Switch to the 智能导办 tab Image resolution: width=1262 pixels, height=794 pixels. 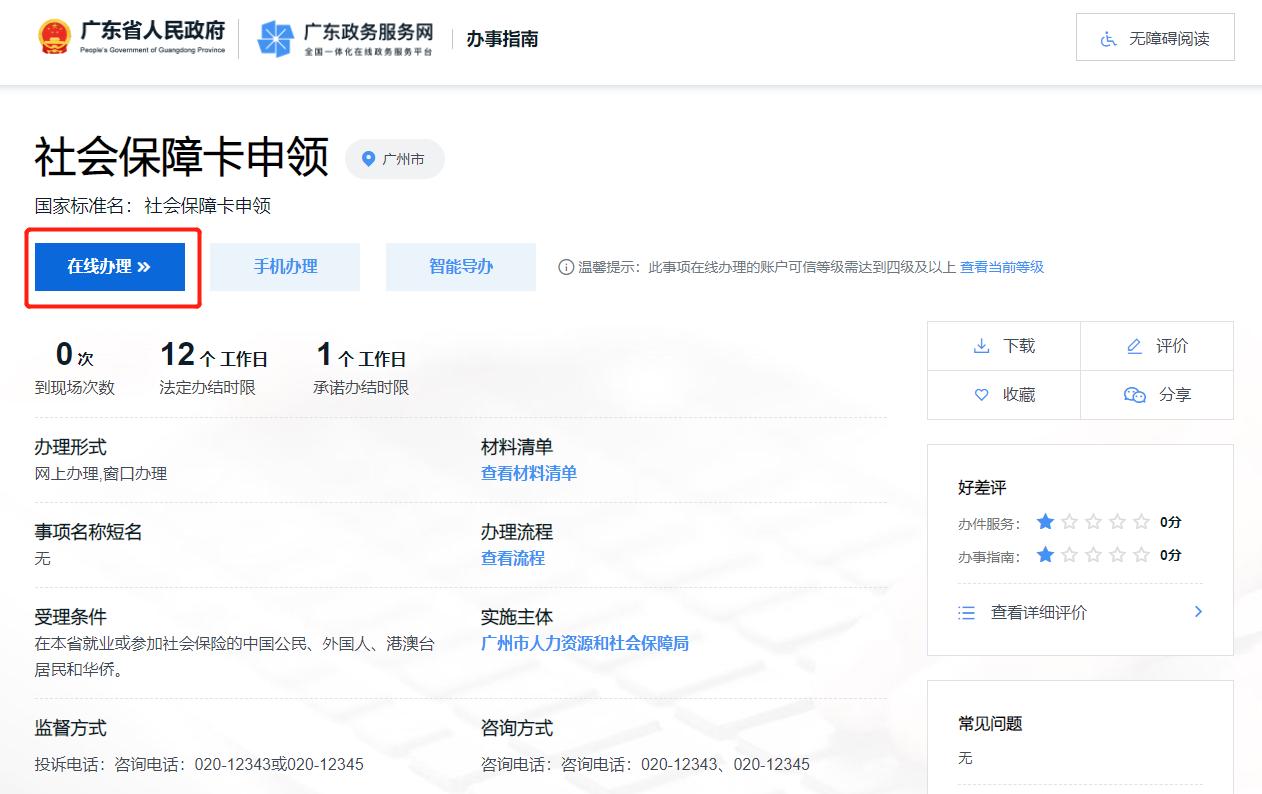(x=460, y=266)
